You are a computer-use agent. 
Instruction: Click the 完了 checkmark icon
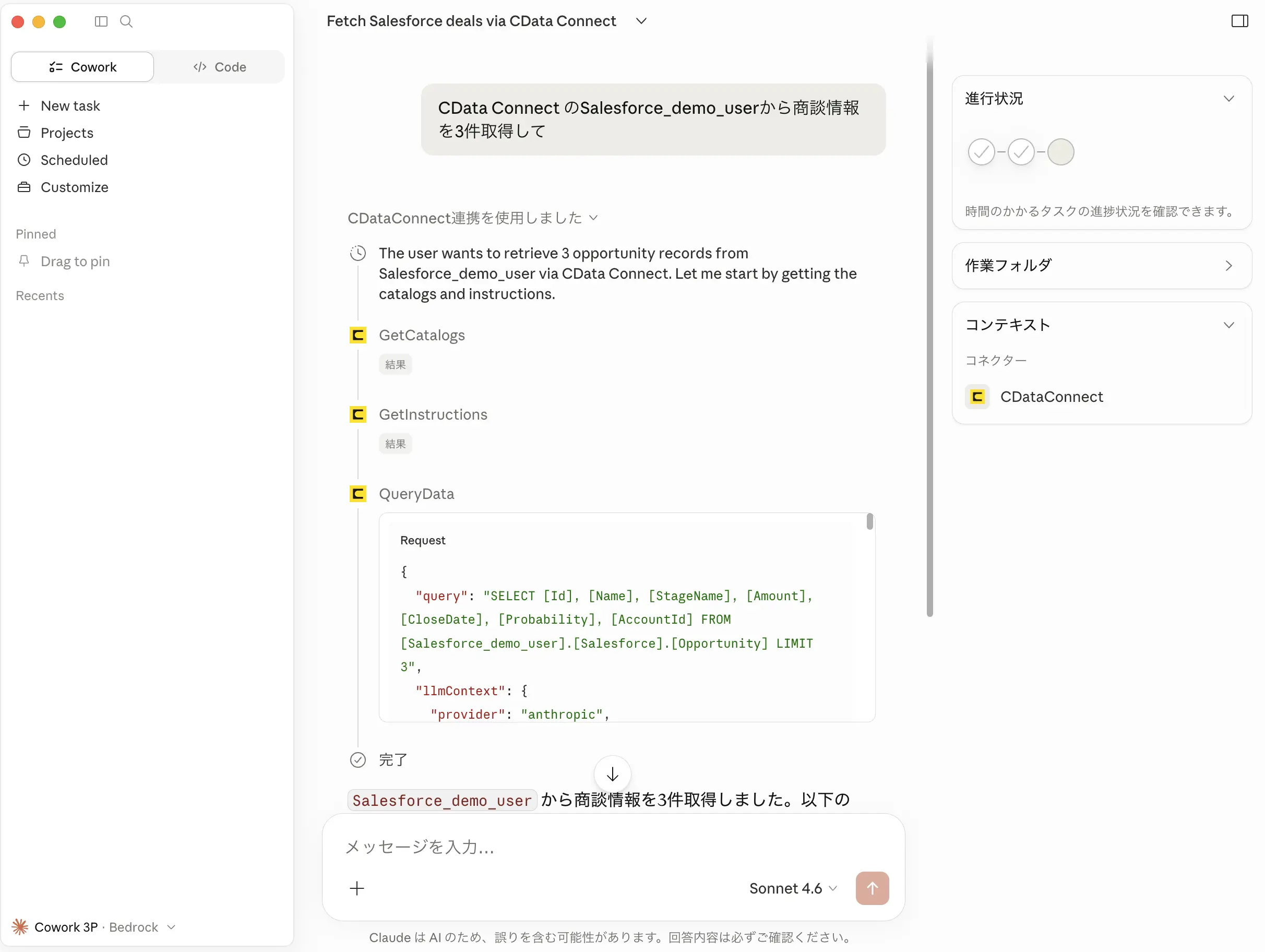[358, 760]
